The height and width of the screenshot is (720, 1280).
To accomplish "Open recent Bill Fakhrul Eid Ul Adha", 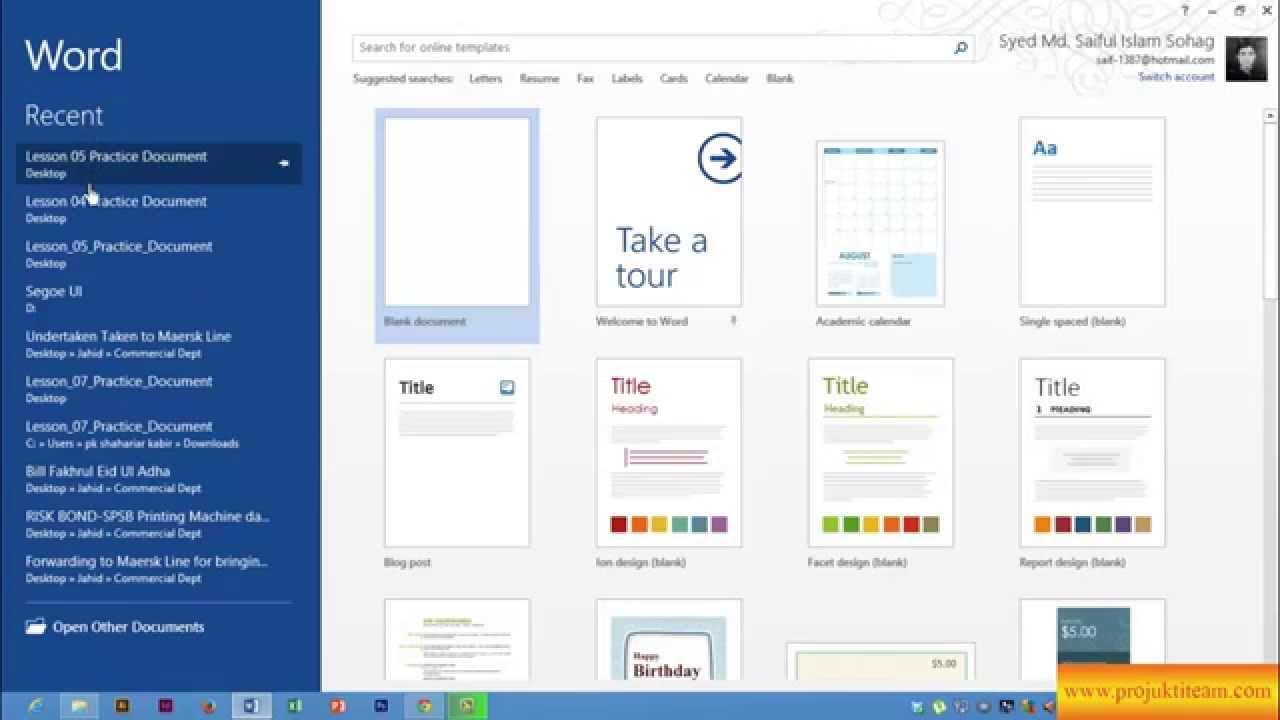I will pyautogui.click(x=158, y=478).
